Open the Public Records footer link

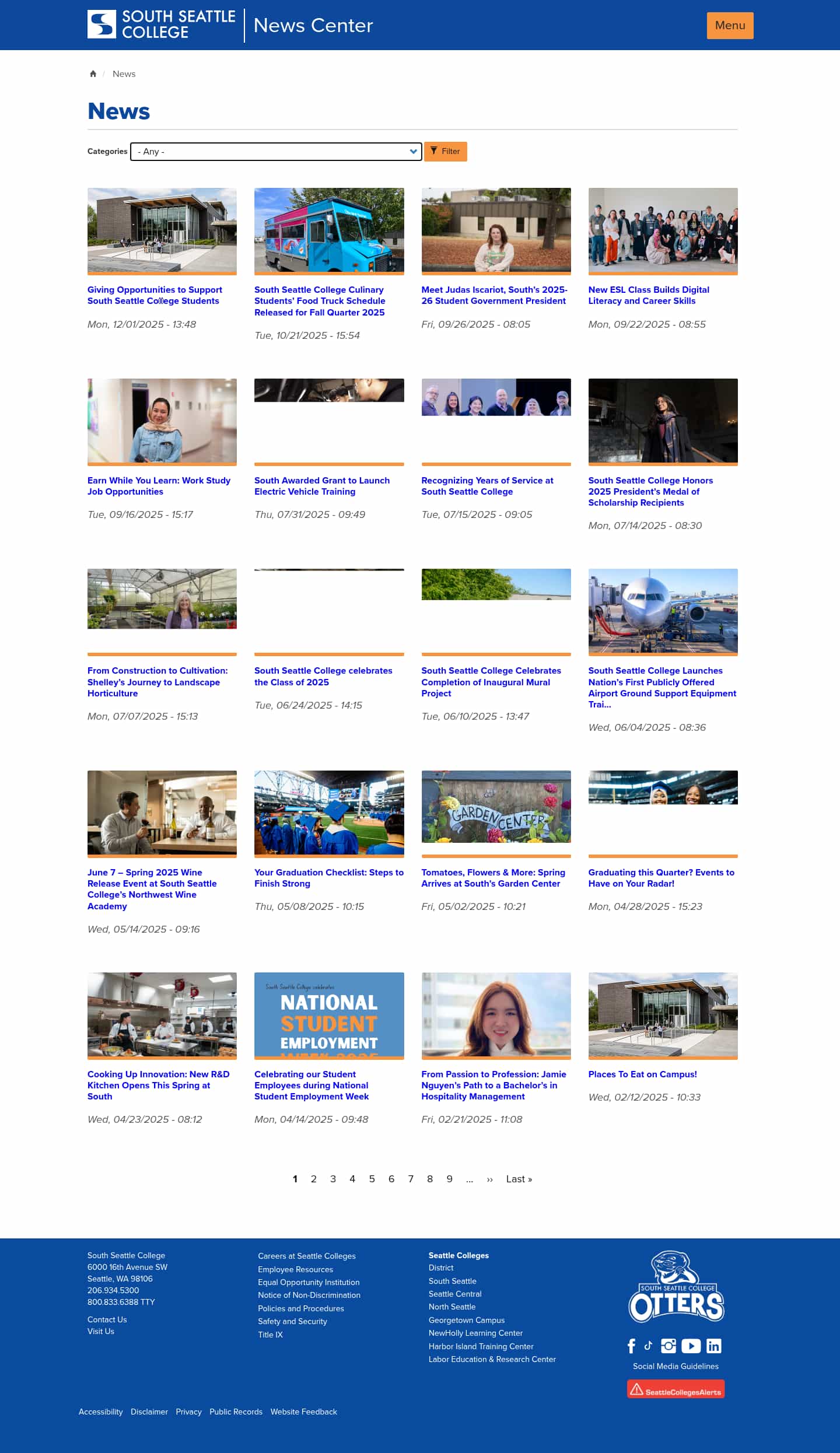tap(236, 1412)
